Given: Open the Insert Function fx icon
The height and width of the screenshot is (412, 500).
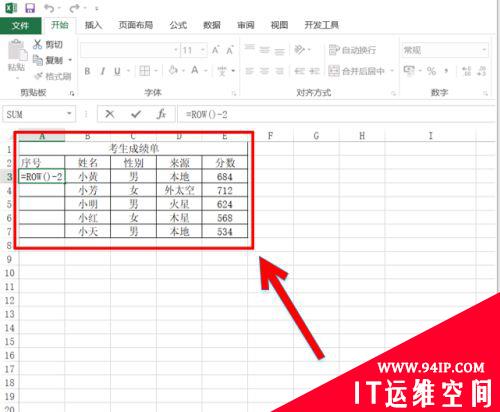Looking at the screenshot, I should 161,114.
